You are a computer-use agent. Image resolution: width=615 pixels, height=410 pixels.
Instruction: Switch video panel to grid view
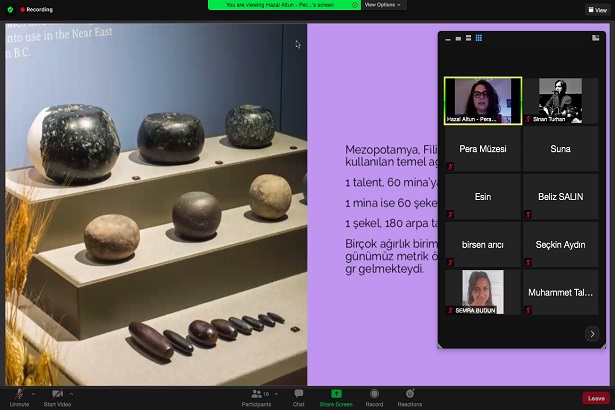(479, 38)
